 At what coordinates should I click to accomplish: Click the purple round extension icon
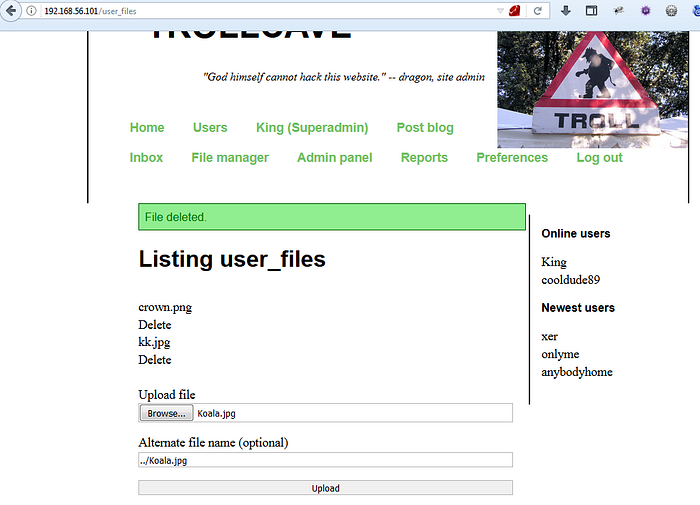(x=645, y=11)
